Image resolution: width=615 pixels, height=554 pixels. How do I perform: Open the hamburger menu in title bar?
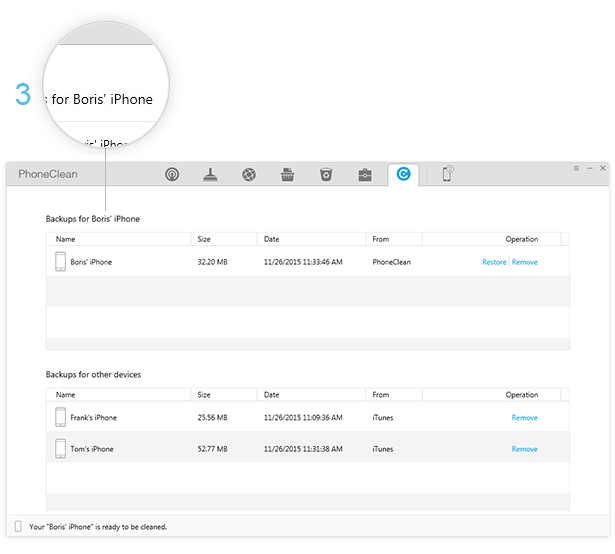click(x=576, y=168)
